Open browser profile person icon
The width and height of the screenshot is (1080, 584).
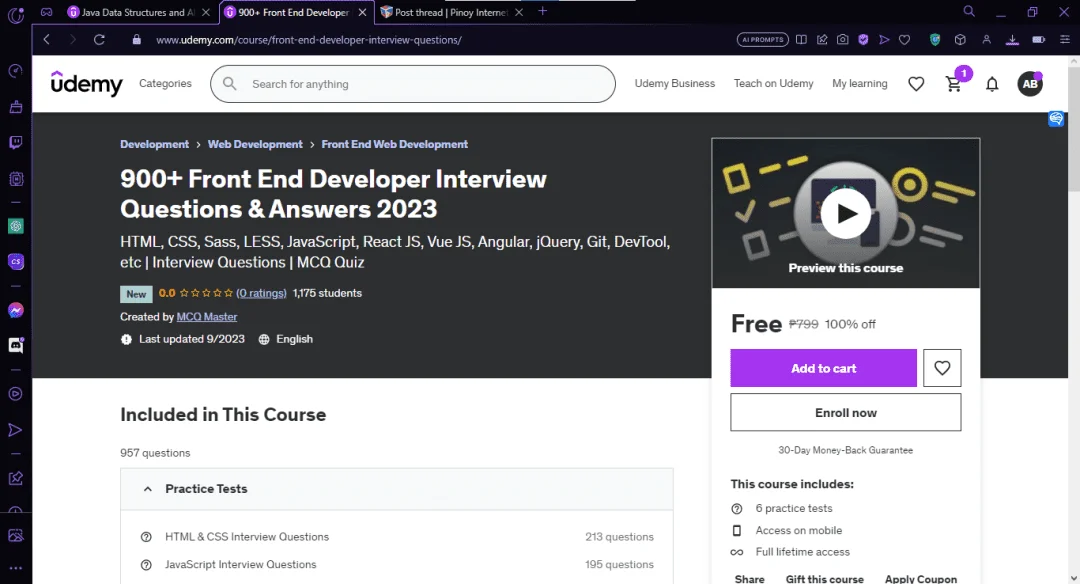[986, 40]
